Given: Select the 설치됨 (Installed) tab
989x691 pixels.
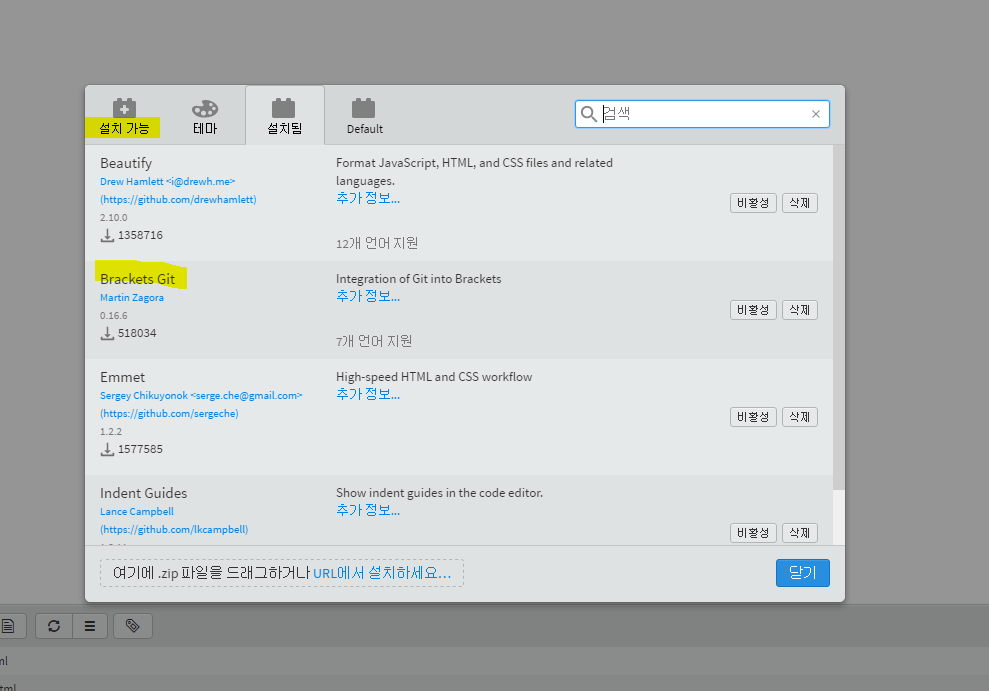Looking at the screenshot, I should pos(284,116).
